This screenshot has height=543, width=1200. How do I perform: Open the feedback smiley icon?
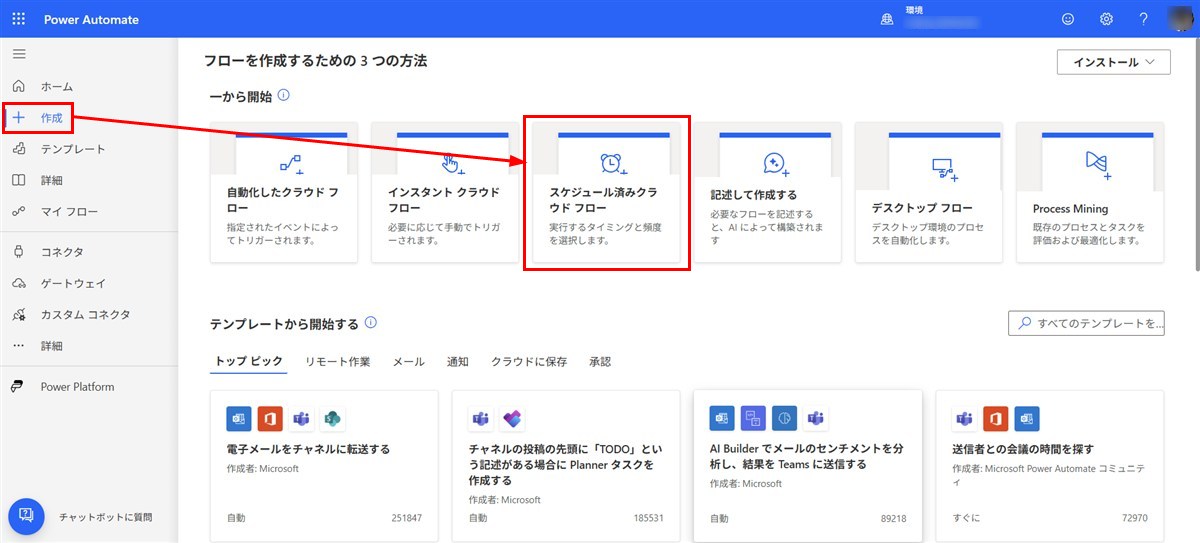tap(1068, 19)
